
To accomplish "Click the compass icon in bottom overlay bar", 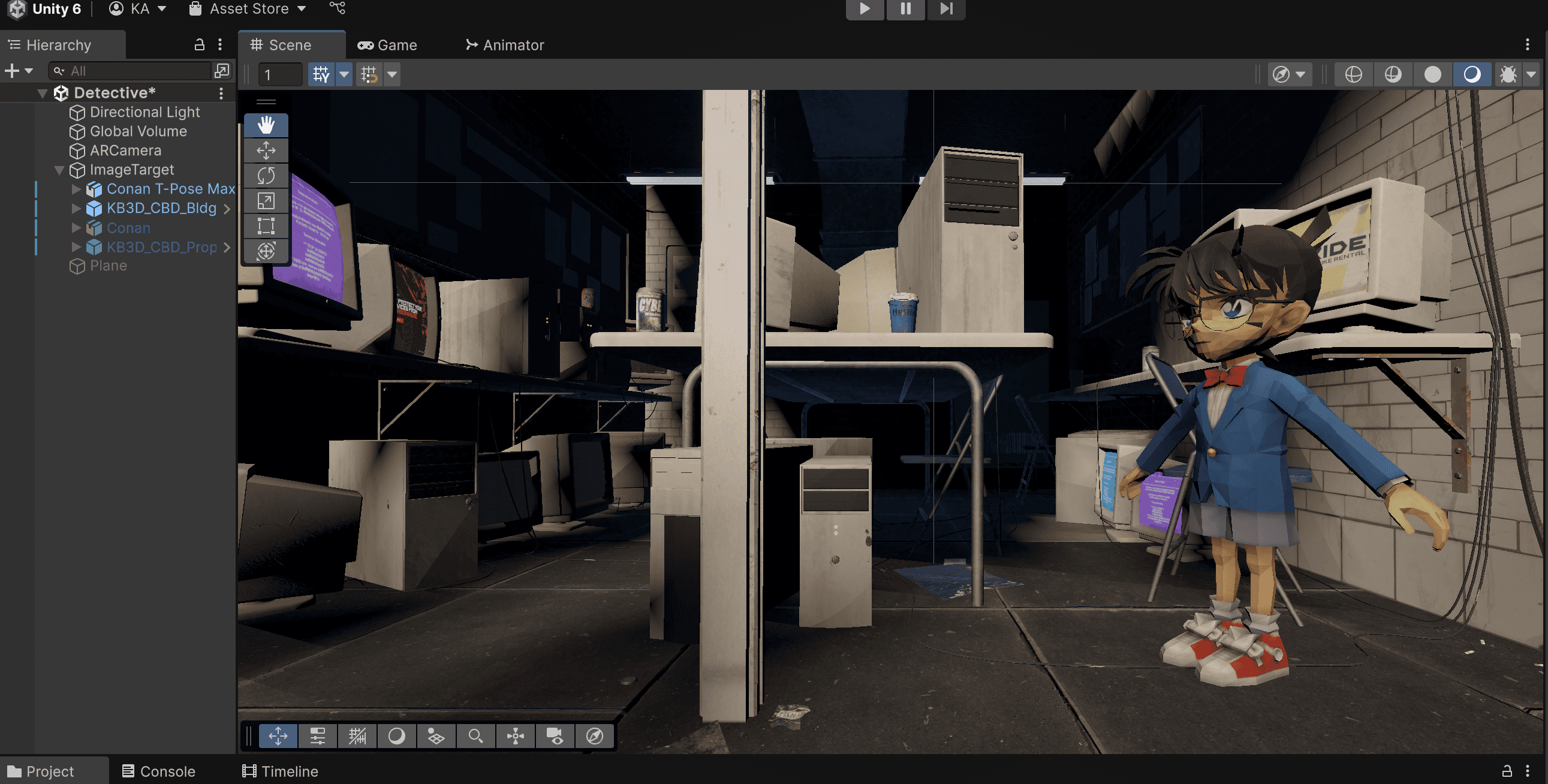I will pyautogui.click(x=594, y=736).
